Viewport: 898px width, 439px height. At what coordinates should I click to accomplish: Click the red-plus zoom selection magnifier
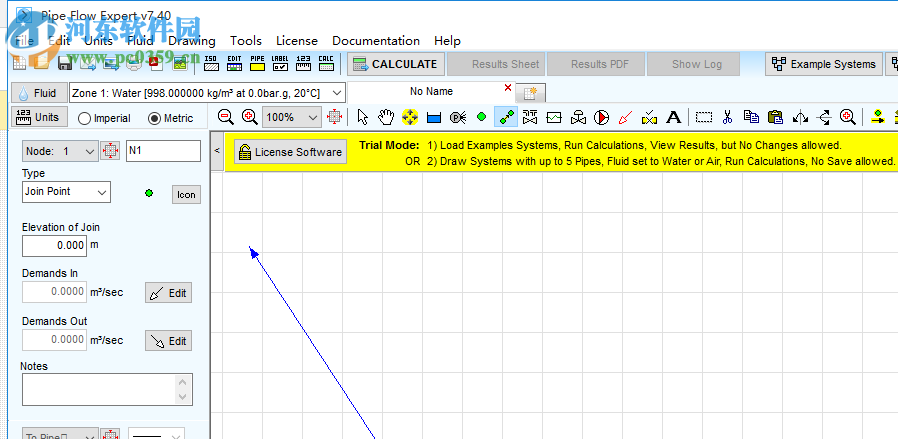[848, 117]
